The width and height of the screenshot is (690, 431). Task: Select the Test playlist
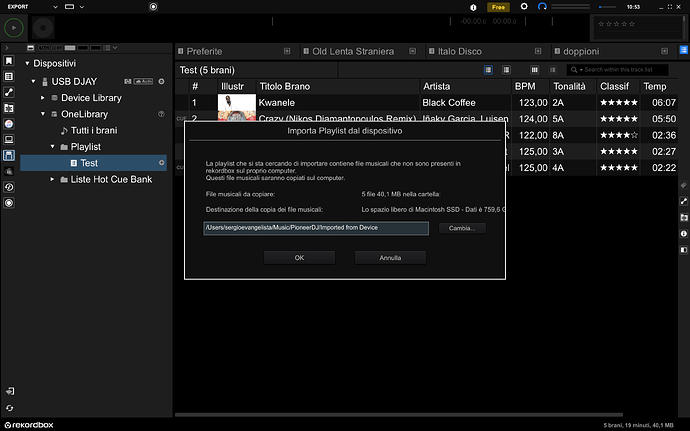point(93,163)
